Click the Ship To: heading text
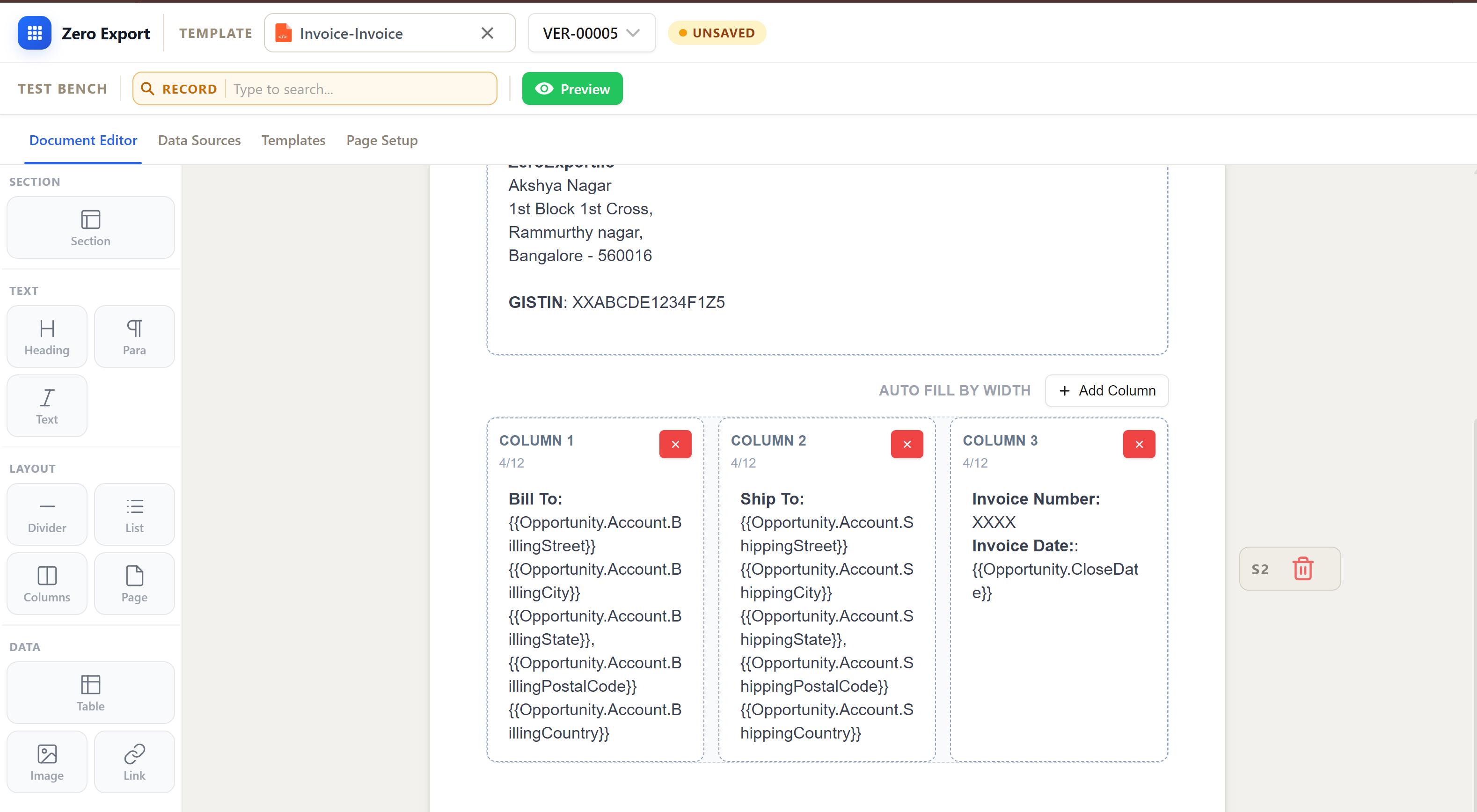1477x812 pixels. pos(772,499)
